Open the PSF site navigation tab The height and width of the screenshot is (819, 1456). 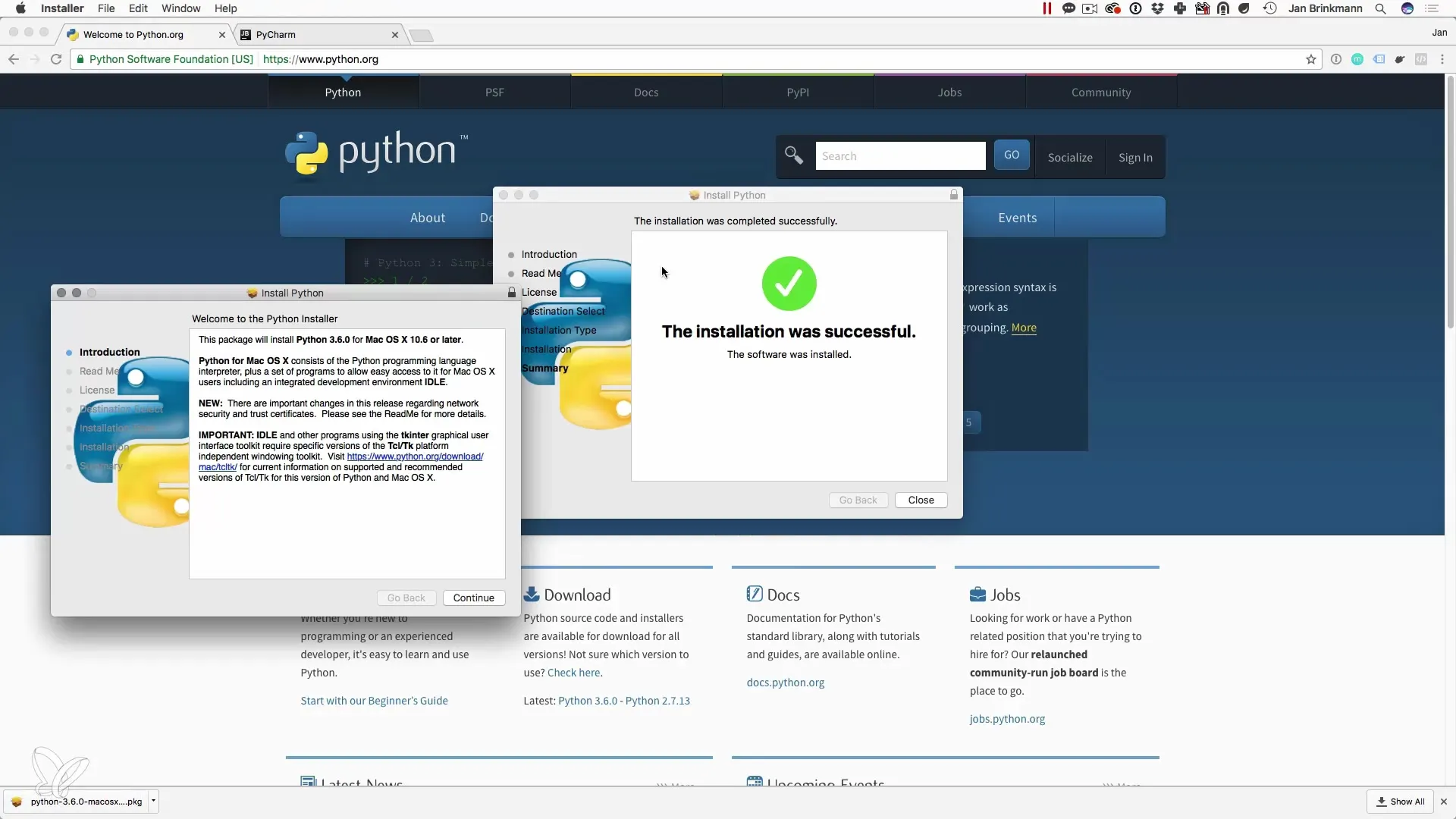[494, 92]
